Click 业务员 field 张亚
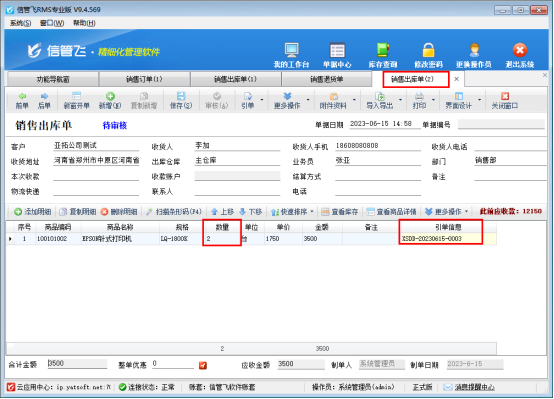 [378, 160]
